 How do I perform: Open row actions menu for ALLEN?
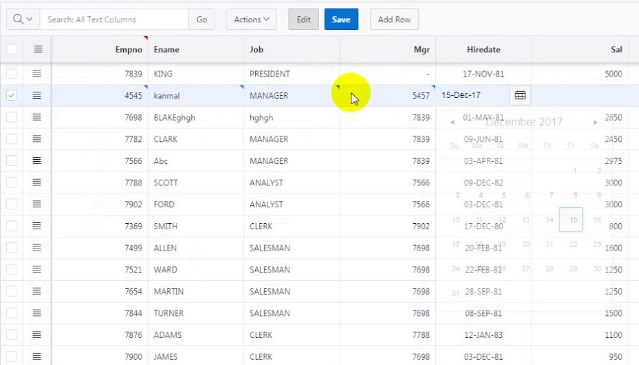coord(37,248)
